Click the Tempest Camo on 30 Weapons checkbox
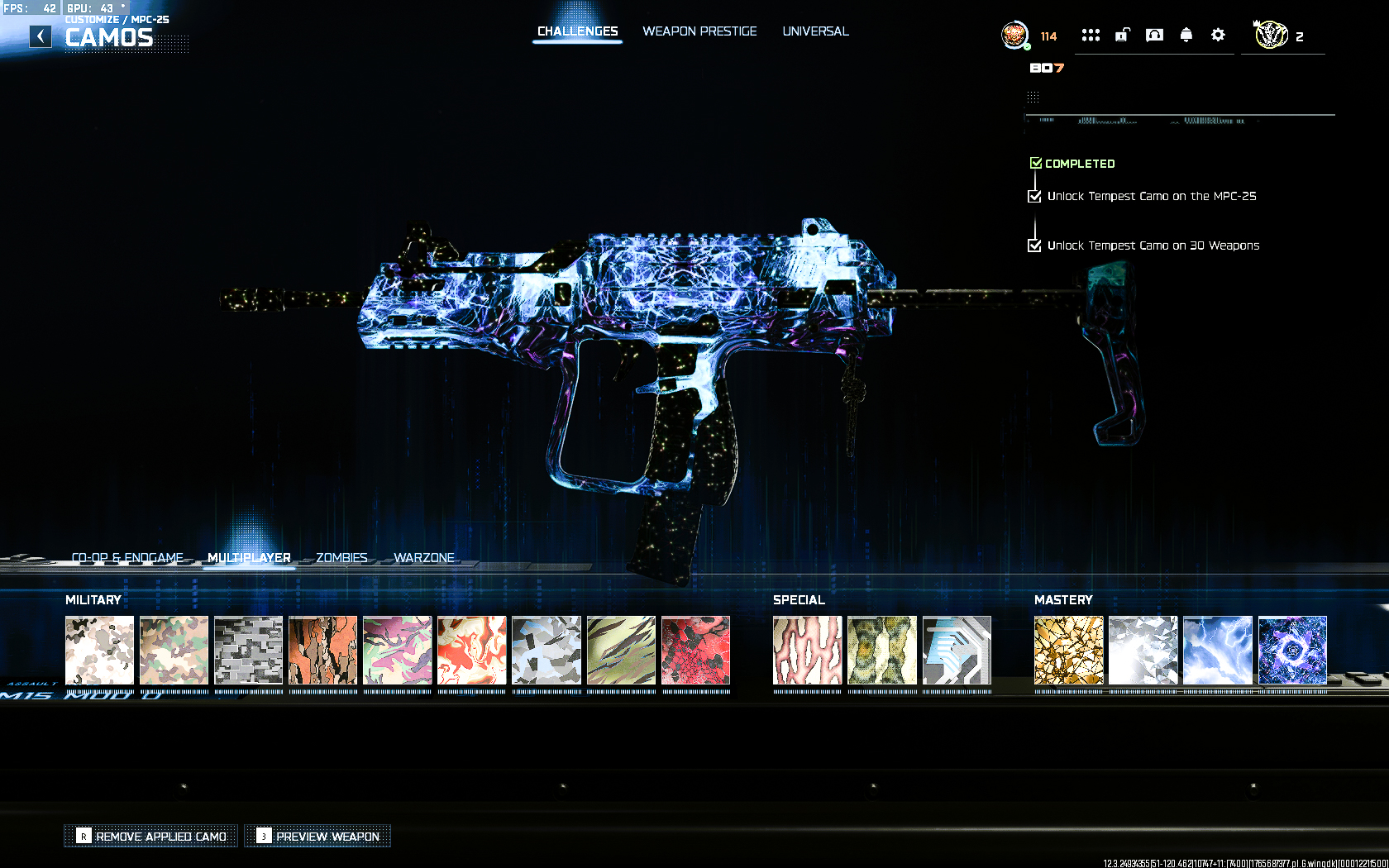 pos(1034,246)
